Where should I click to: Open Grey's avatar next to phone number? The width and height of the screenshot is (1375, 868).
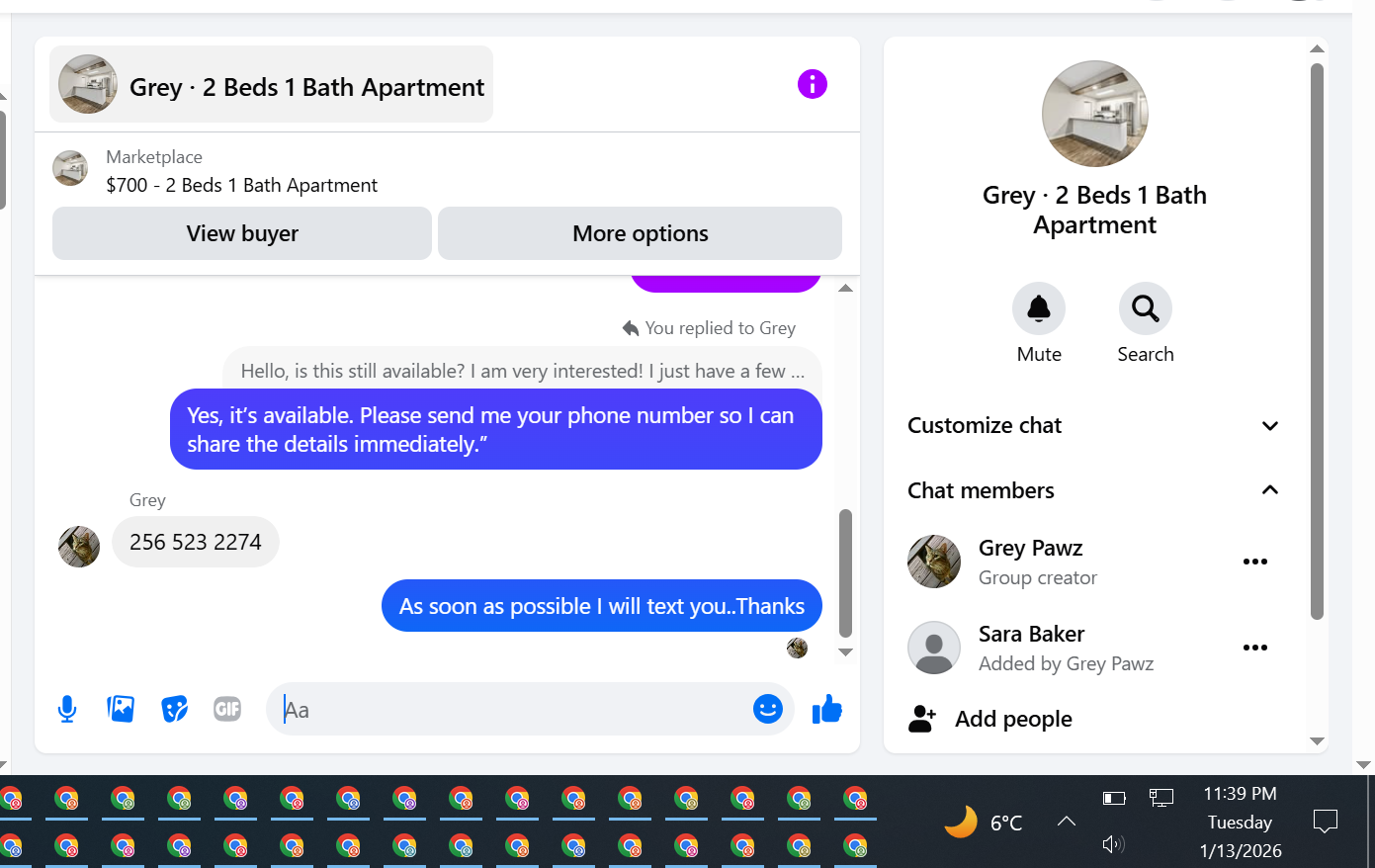click(79, 546)
